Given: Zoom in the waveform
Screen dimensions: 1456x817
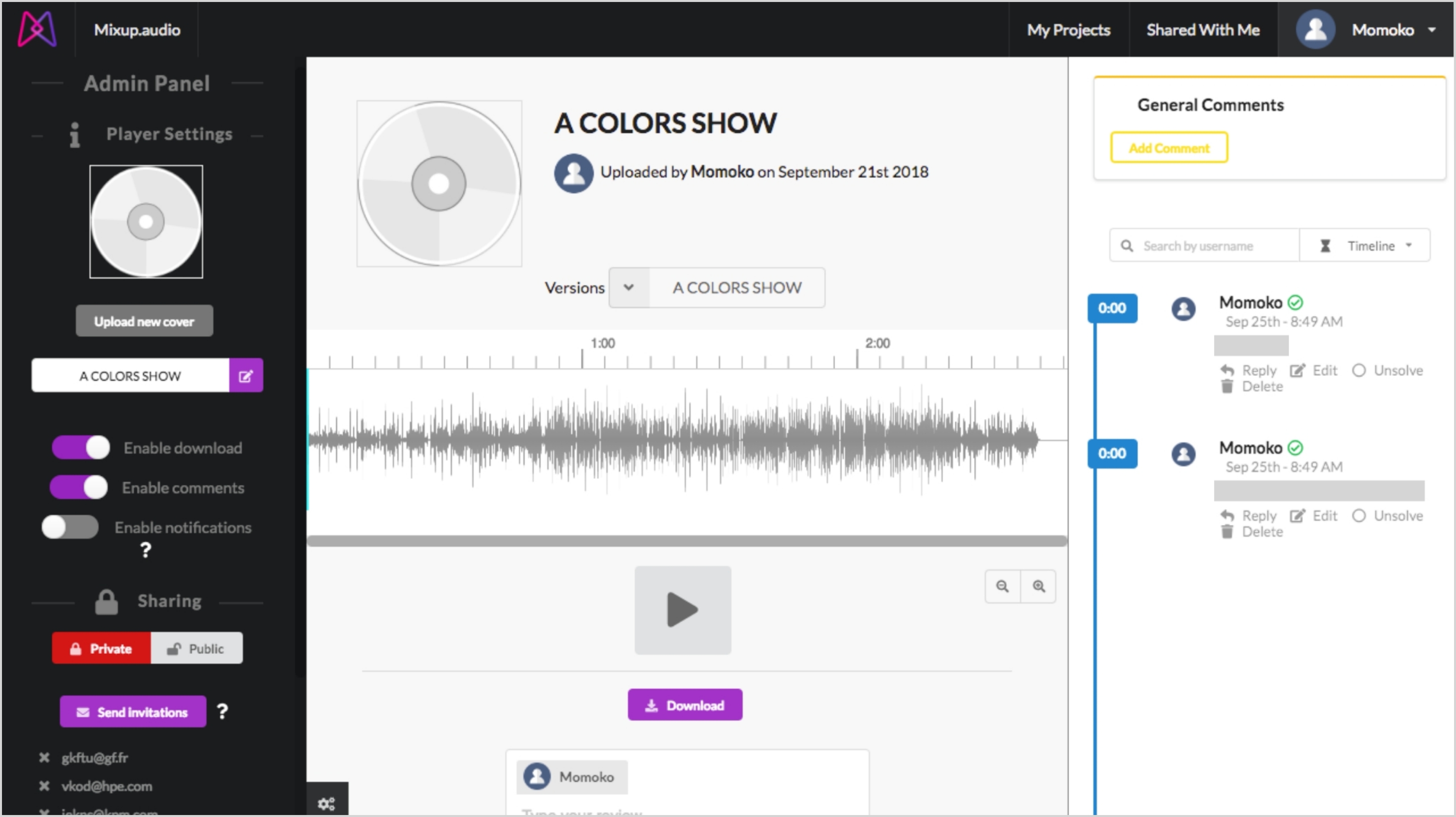Looking at the screenshot, I should pyautogui.click(x=1039, y=586).
